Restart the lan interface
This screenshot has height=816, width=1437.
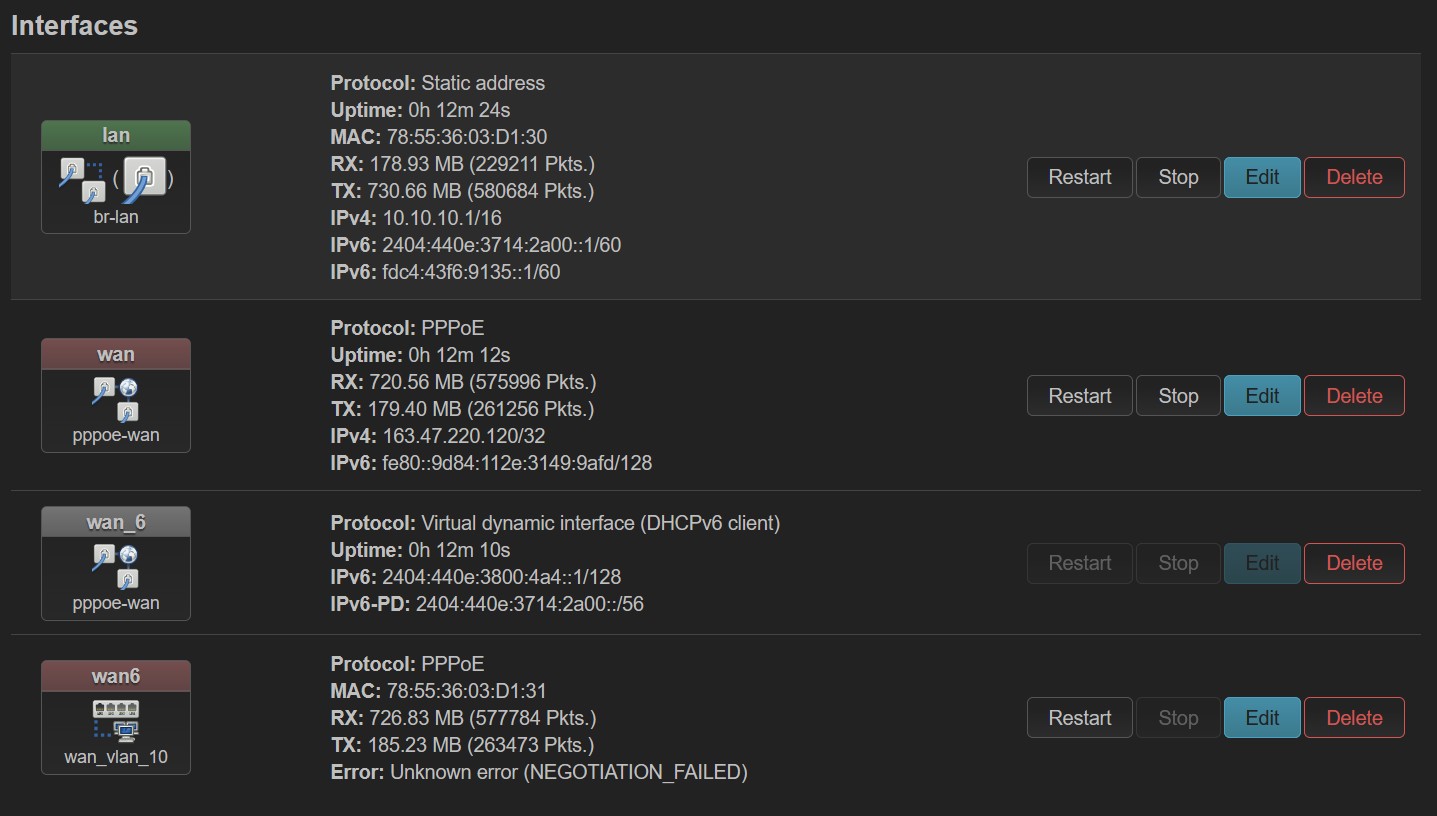pos(1080,177)
